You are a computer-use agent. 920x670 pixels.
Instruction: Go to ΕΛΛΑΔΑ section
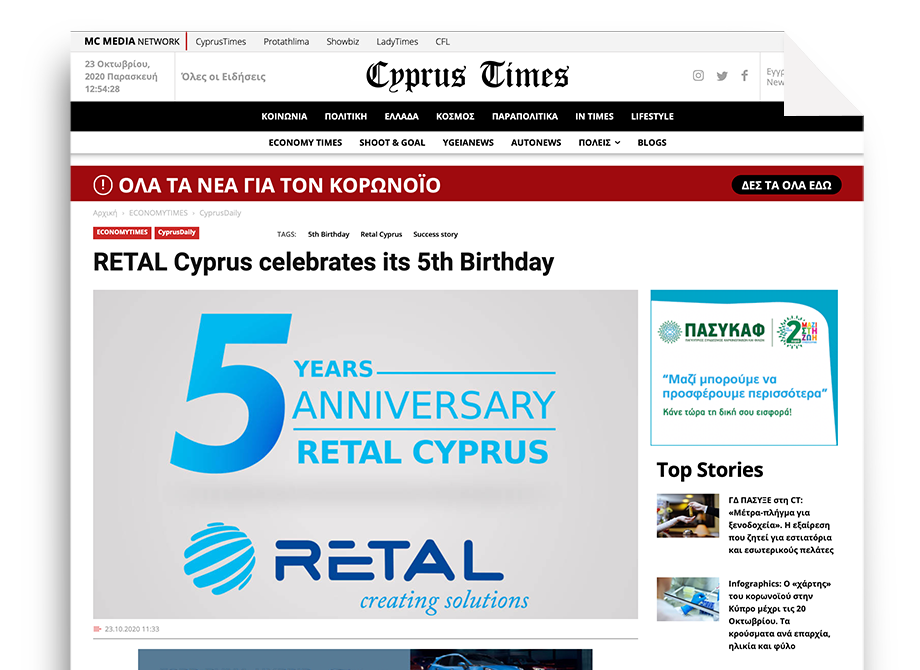[x=401, y=116]
